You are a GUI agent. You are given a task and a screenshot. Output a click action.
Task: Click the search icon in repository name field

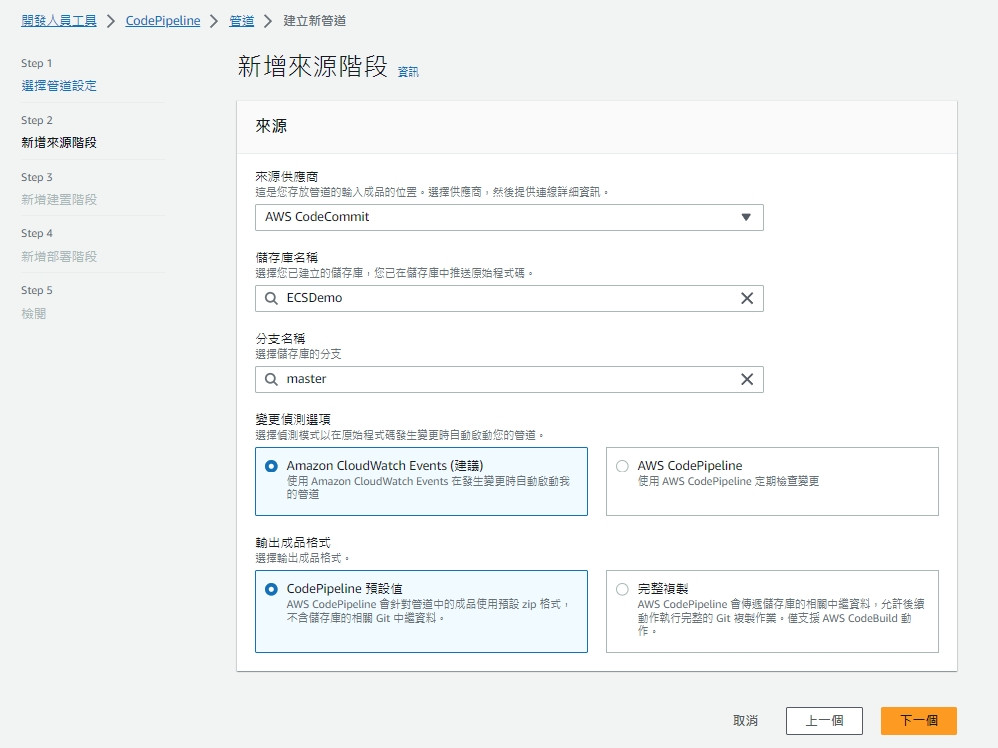click(271, 299)
